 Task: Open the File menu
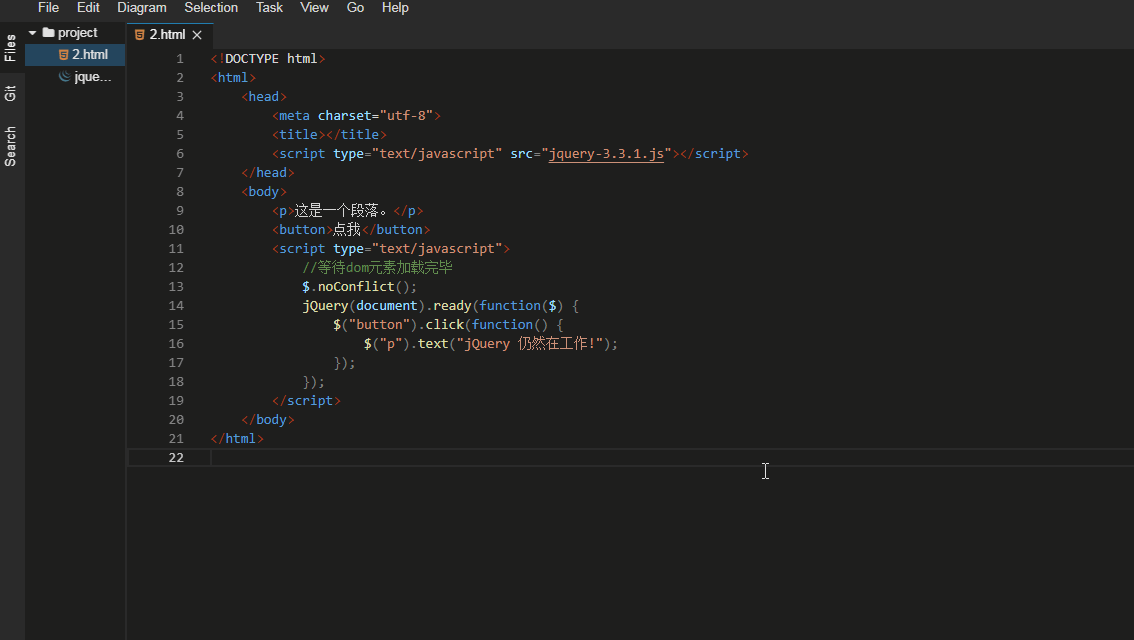[x=48, y=8]
